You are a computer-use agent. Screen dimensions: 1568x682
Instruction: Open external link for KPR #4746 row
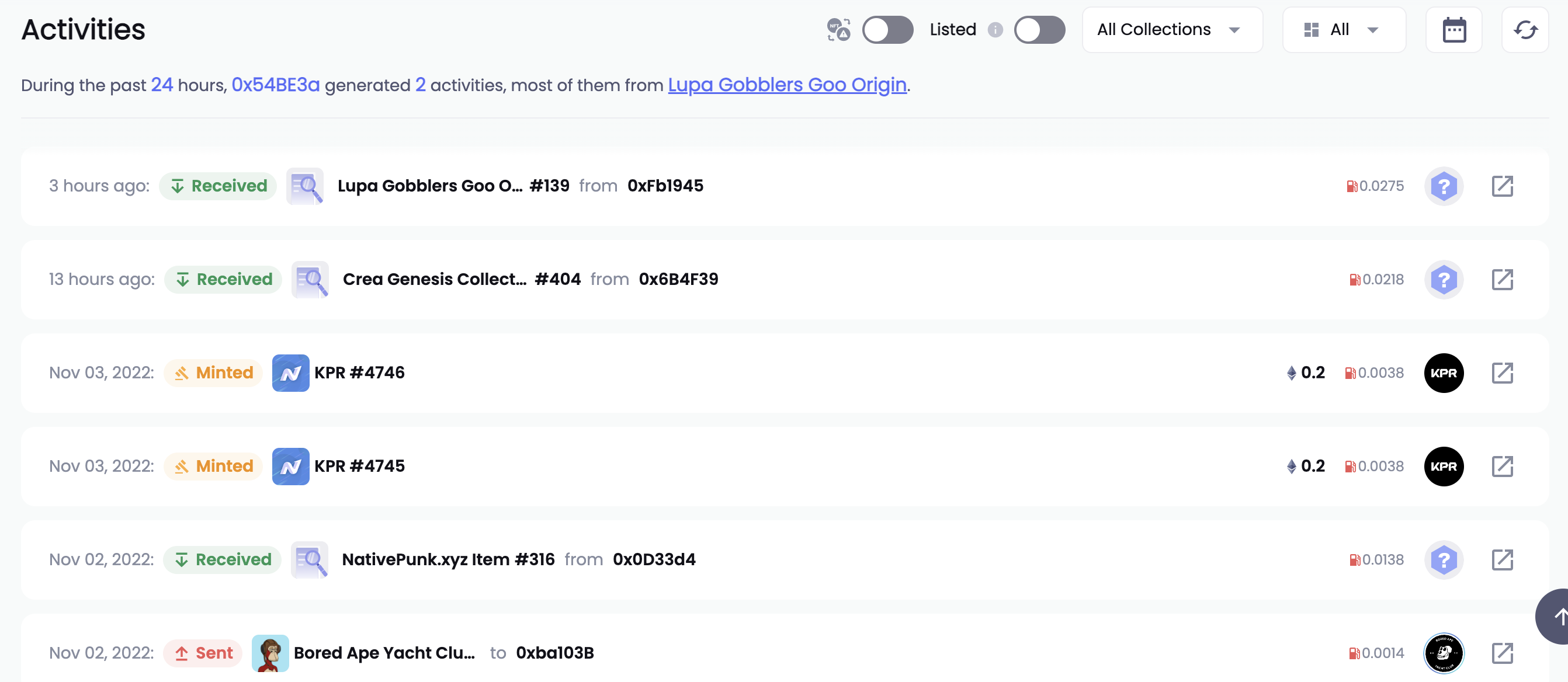[x=1501, y=373]
